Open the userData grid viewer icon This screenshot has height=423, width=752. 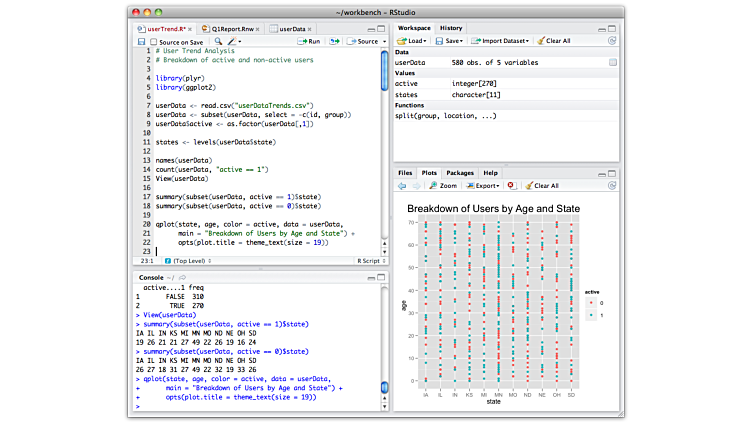coord(613,63)
